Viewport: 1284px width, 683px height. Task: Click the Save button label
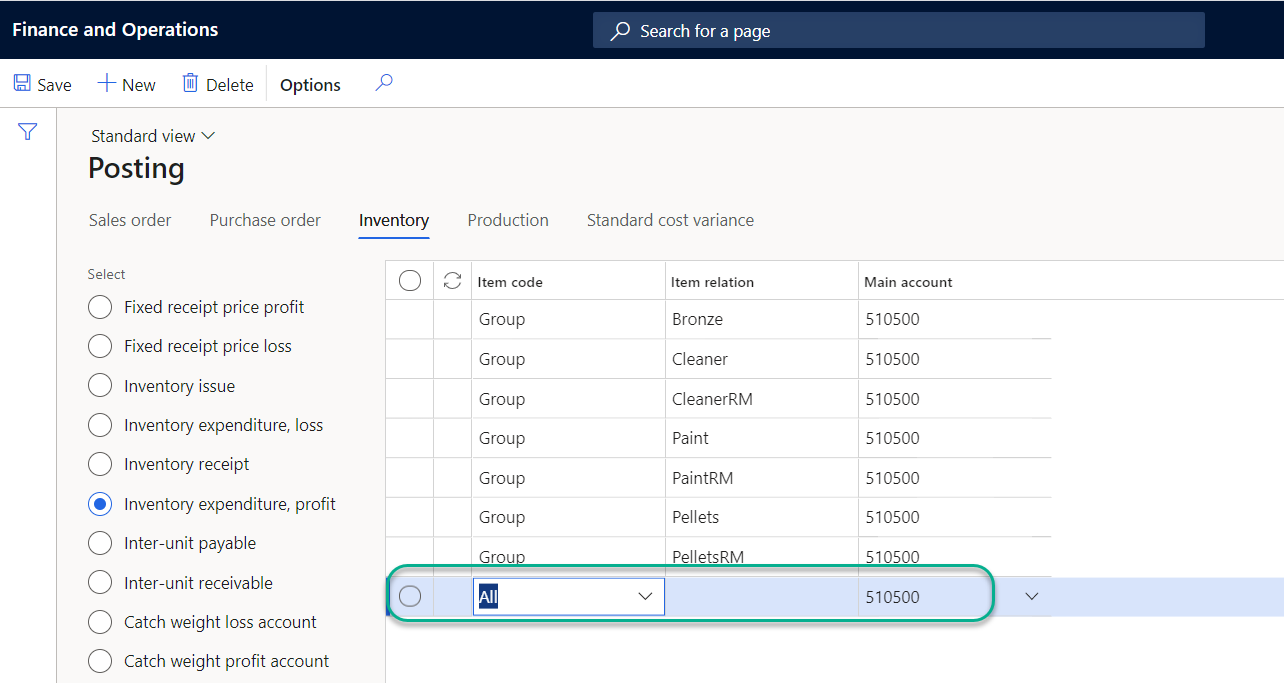[x=54, y=84]
